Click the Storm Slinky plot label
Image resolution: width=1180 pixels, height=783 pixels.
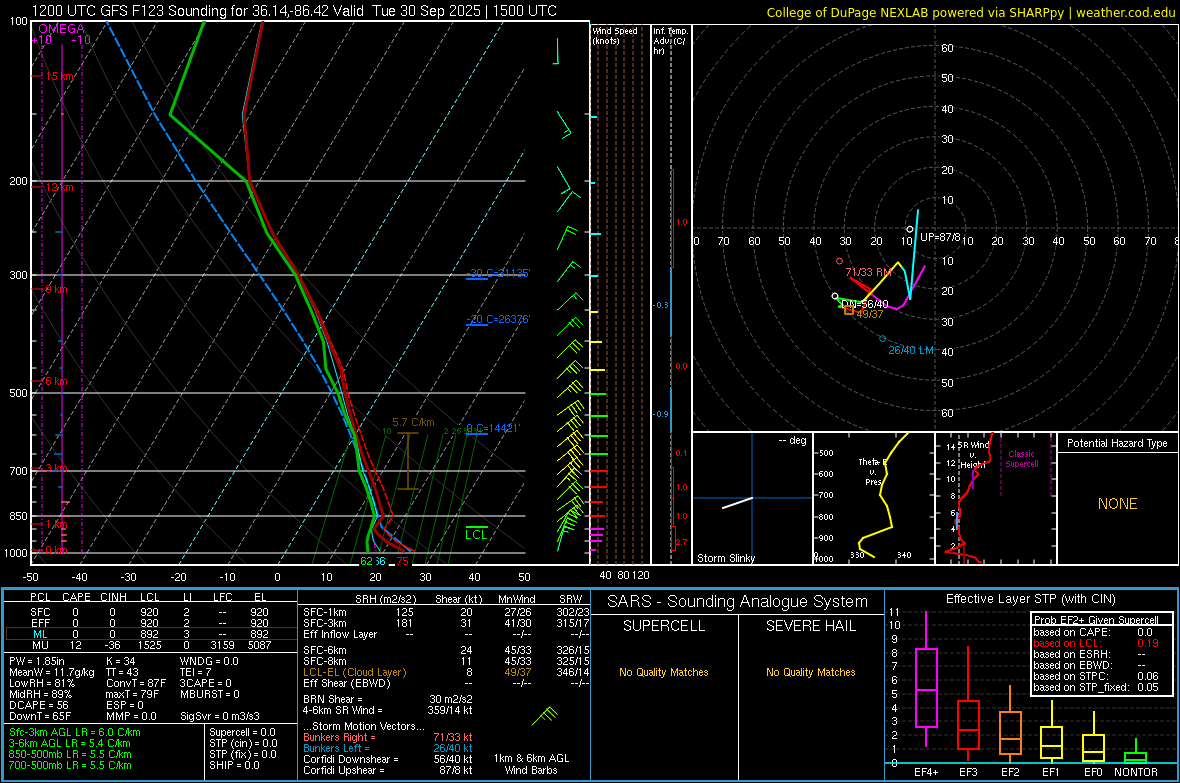[x=725, y=558]
